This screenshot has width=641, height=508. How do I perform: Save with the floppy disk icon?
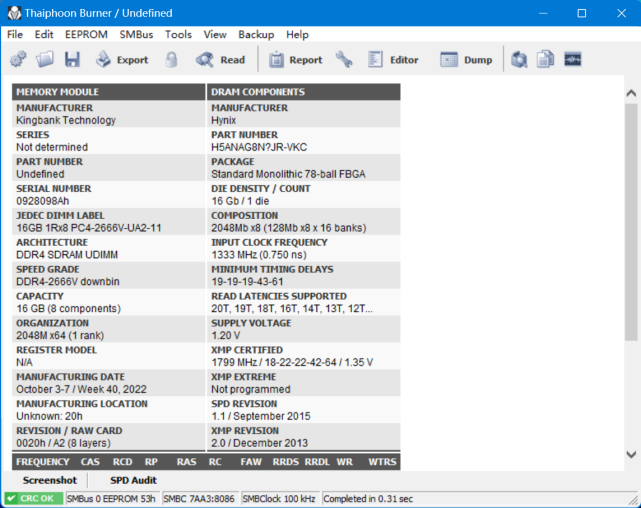72,60
